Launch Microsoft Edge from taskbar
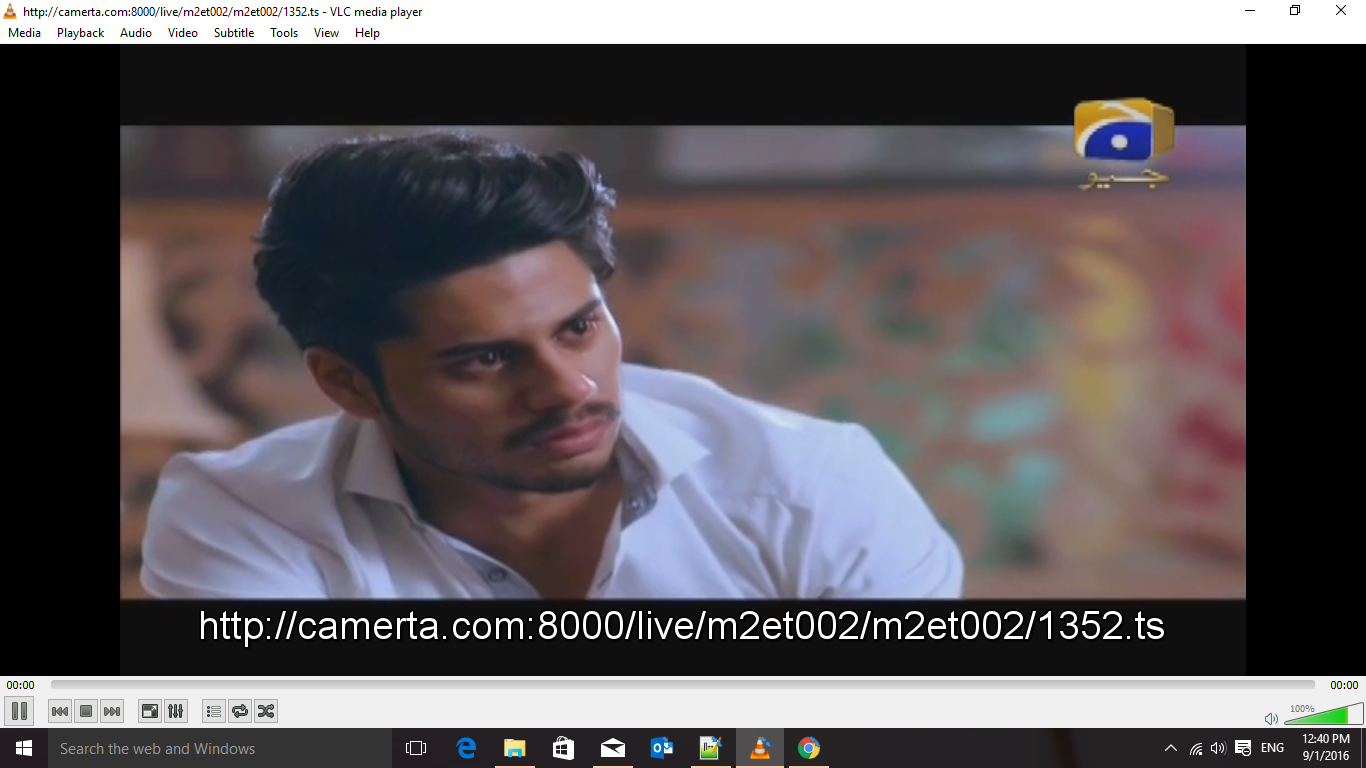1366x768 pixels. point(466,748)
